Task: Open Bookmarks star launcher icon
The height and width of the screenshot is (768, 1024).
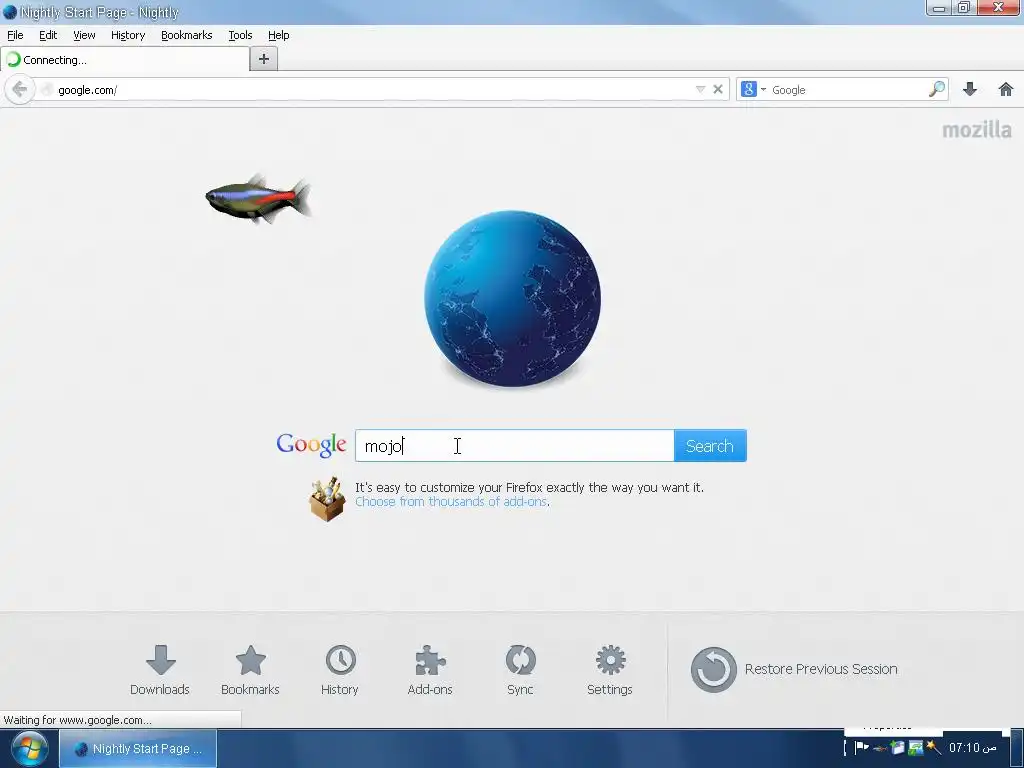Action: tap(250, 671)
